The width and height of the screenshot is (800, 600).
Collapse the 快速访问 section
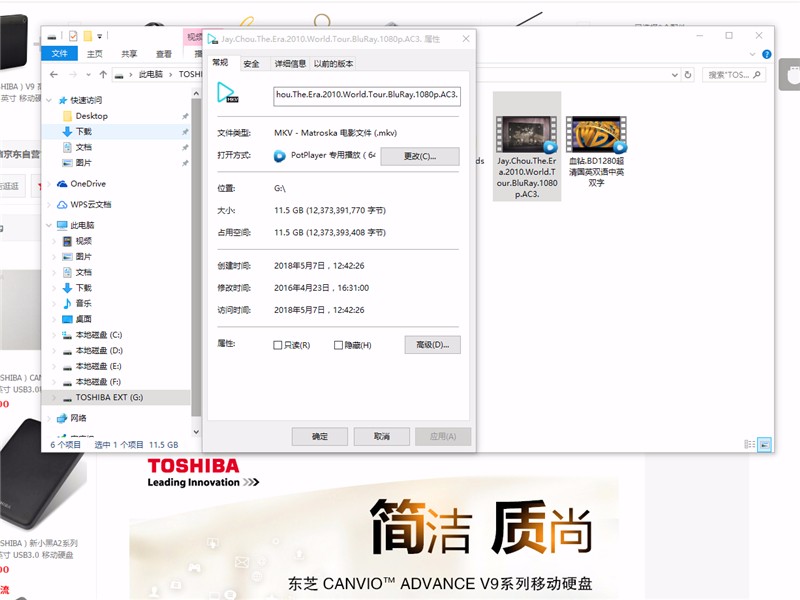[x=49, y=100]
